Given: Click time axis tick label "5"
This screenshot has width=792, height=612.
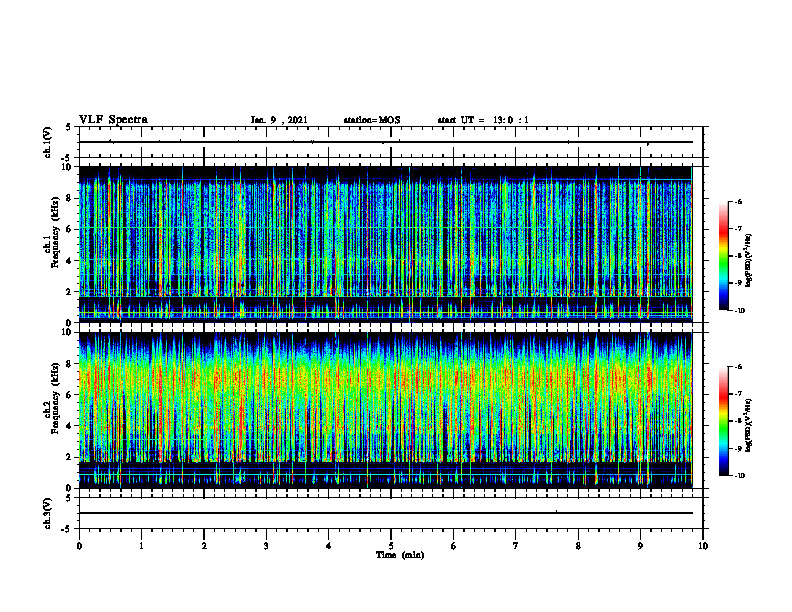Looking at the screenshot, I should coord(391,546).
